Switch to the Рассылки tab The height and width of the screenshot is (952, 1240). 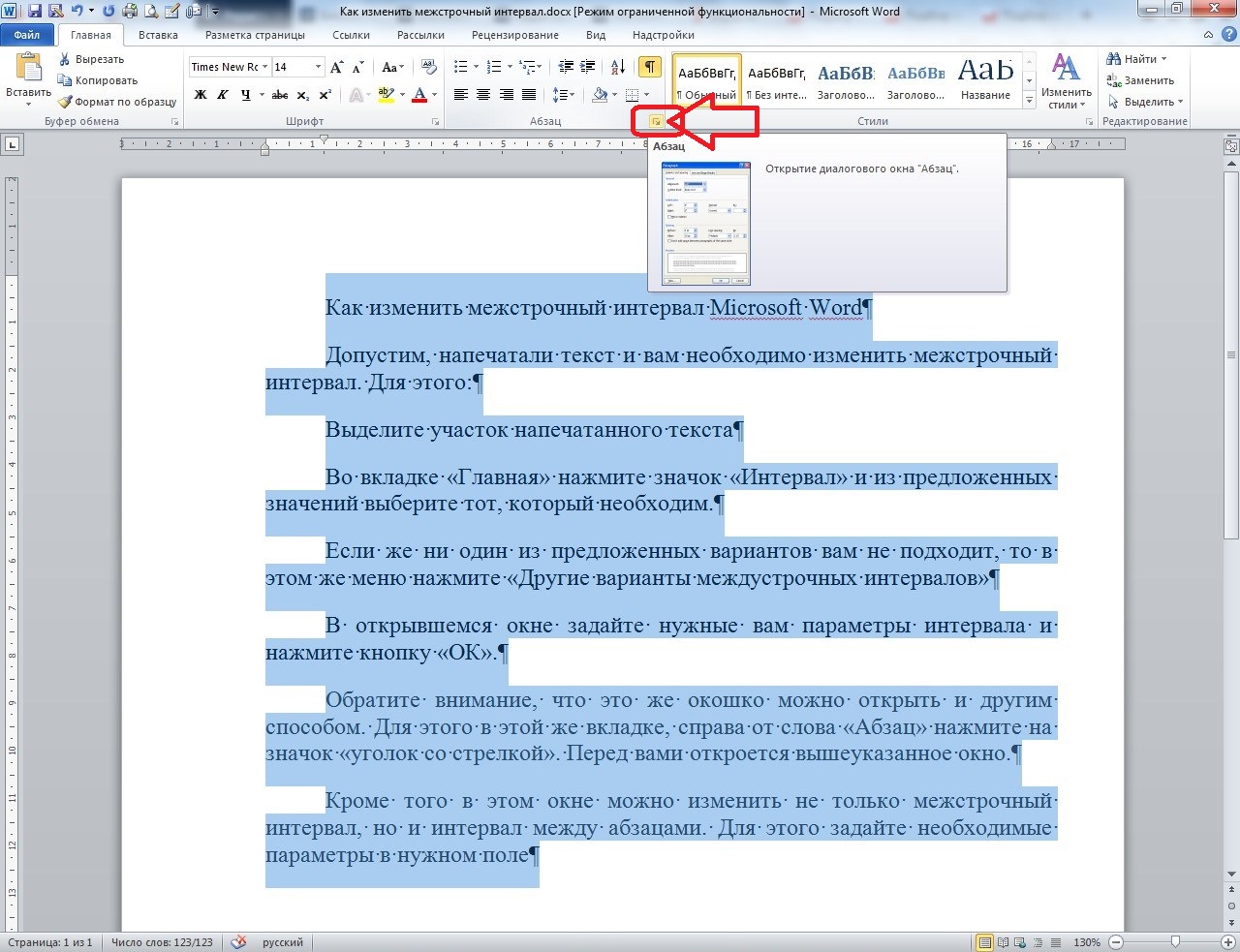coord(420,35)
